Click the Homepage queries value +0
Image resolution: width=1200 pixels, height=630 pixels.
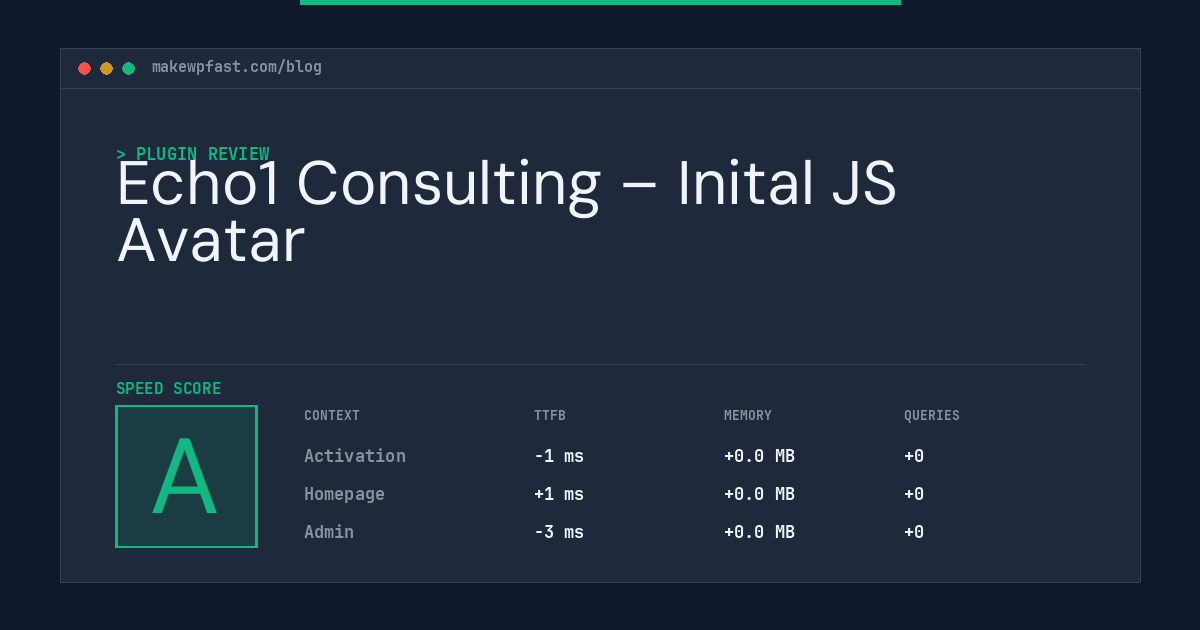[x=914, y=494]
